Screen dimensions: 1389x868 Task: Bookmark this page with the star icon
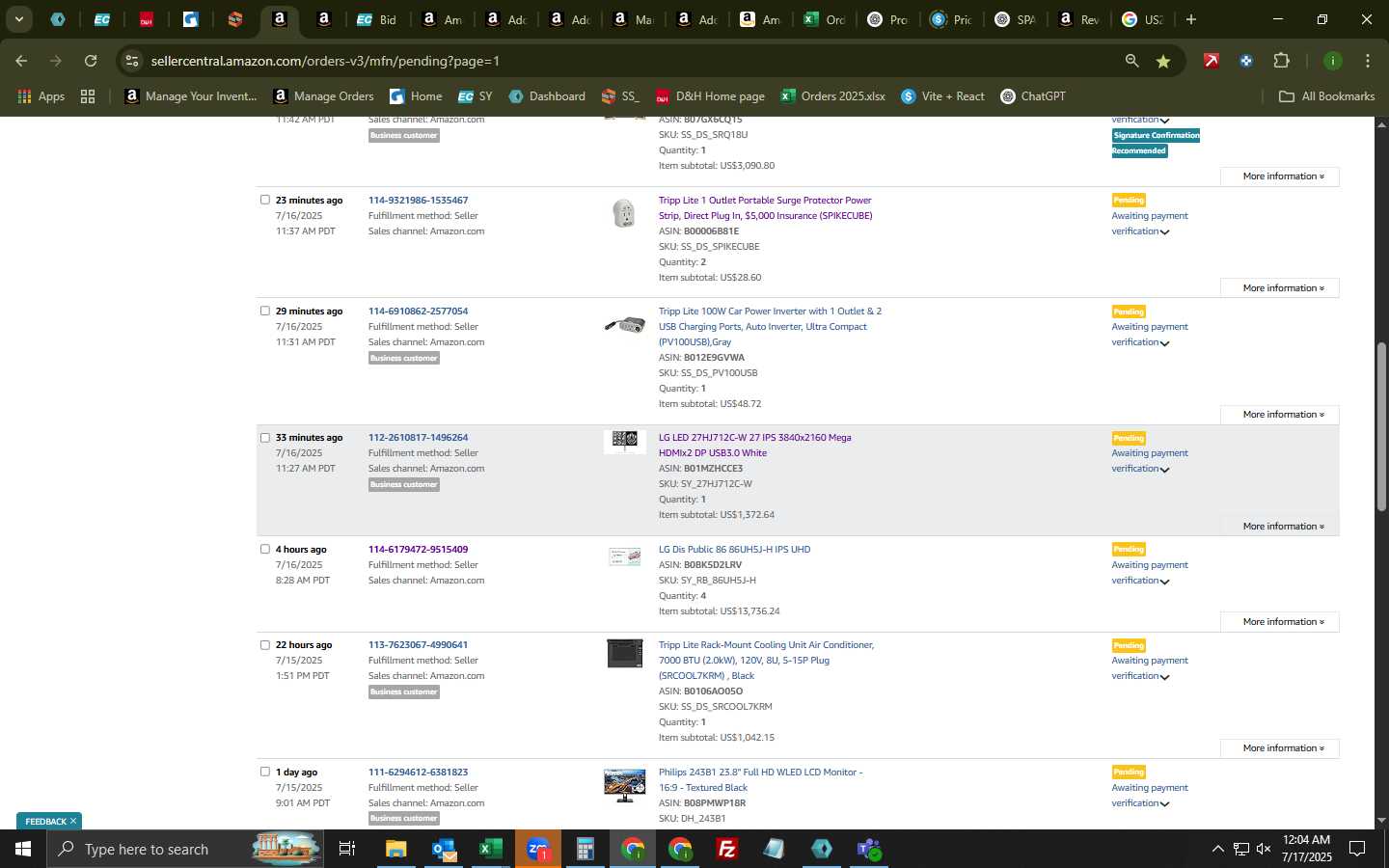click(x=1163, y=61)
